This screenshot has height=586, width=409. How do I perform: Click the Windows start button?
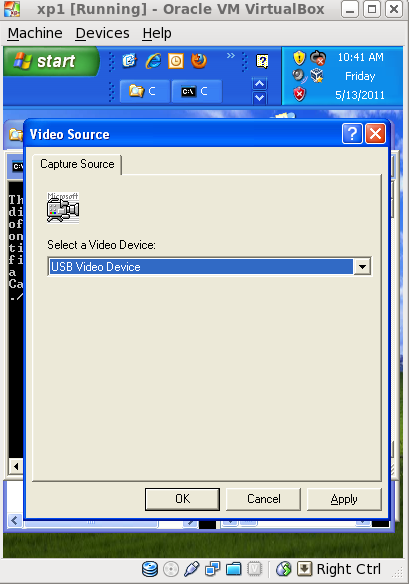click(51, 61)
